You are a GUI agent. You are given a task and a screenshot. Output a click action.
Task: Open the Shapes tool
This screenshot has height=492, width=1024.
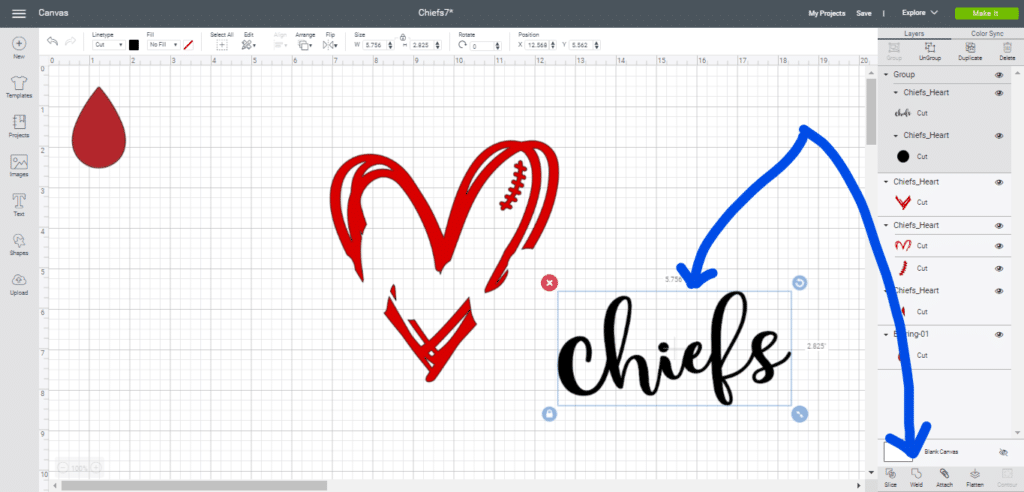pos(19,244)
